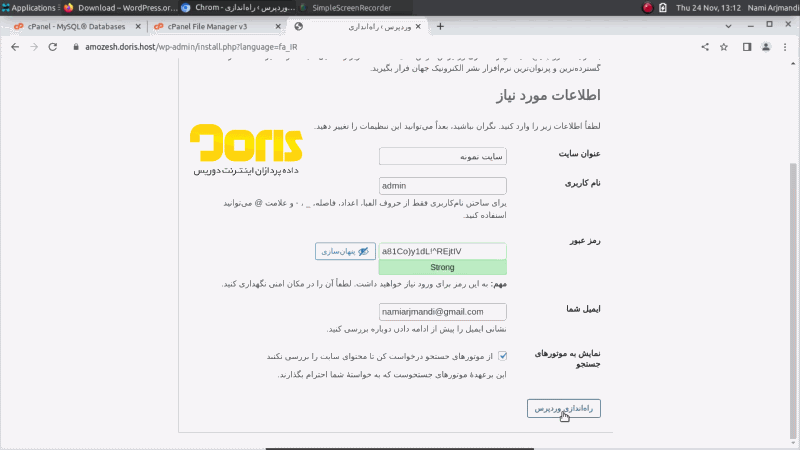The image size is (800, 450).
Task: Edit the email address field
Action: click(443, 312)
